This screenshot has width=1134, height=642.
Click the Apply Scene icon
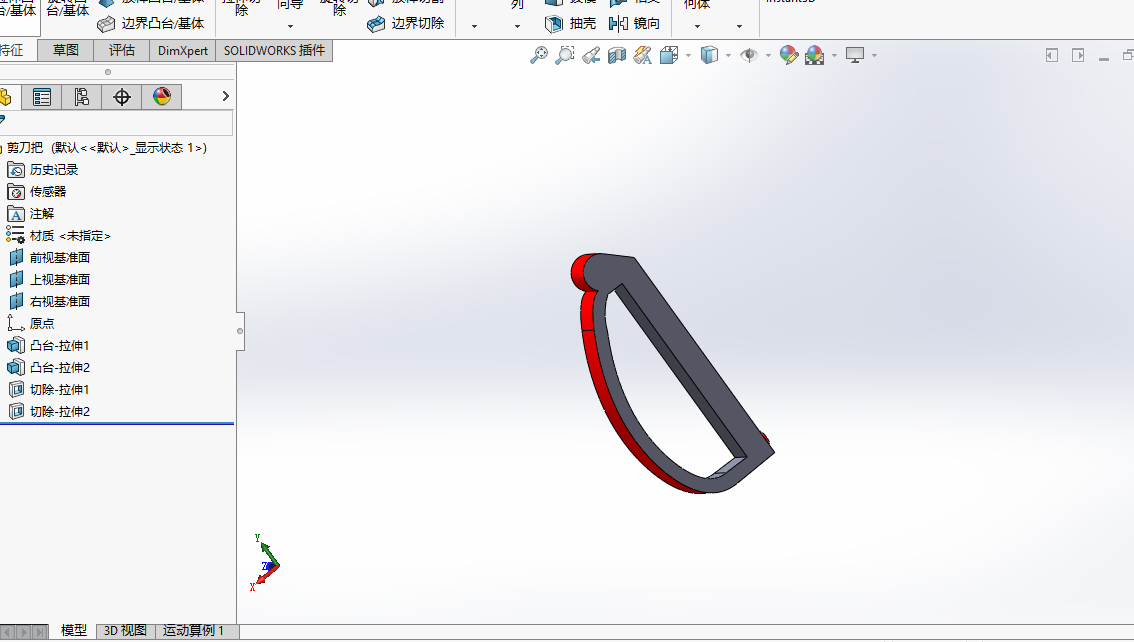coord(814,55)
